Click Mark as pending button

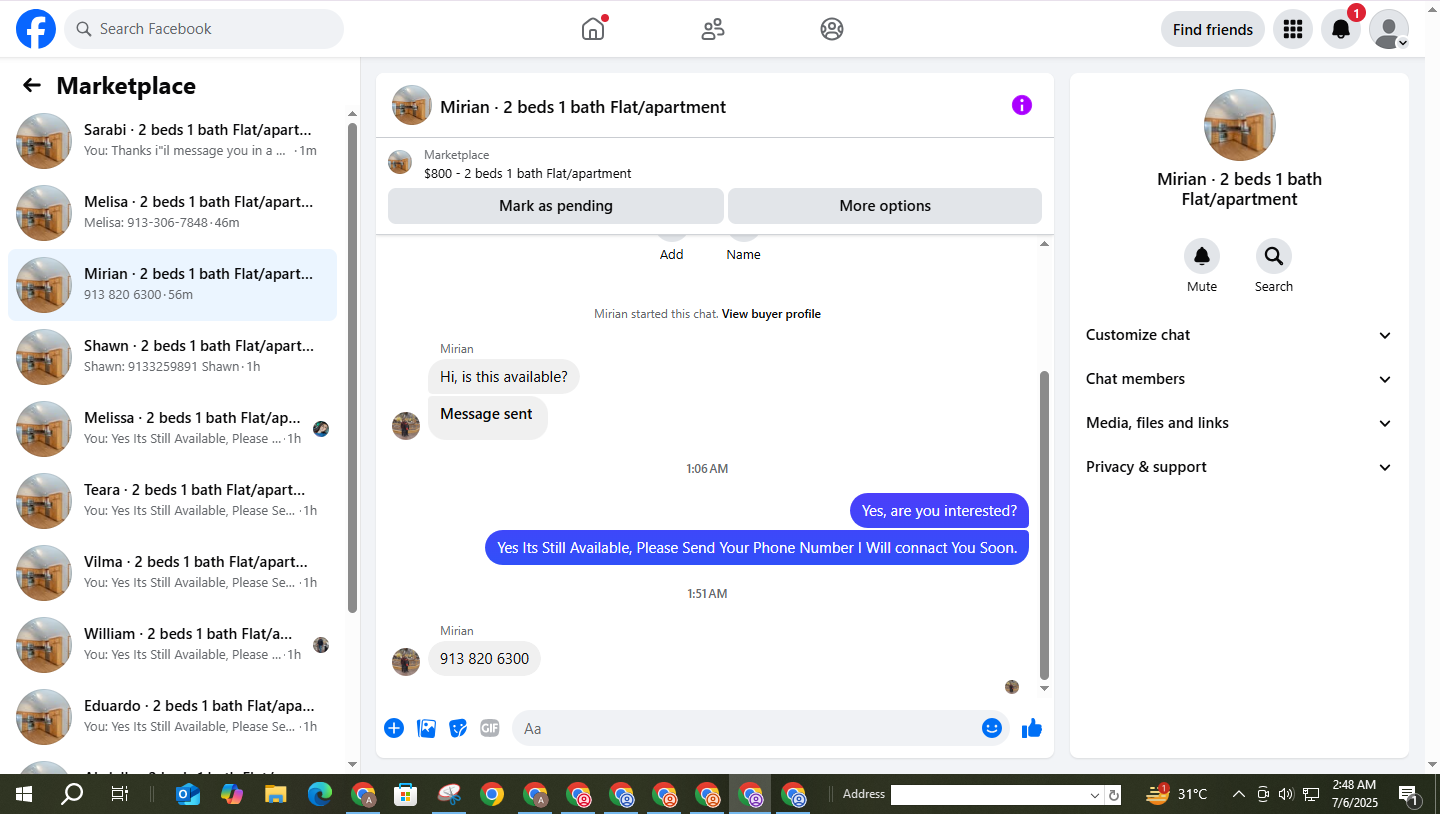coord(556,206)
